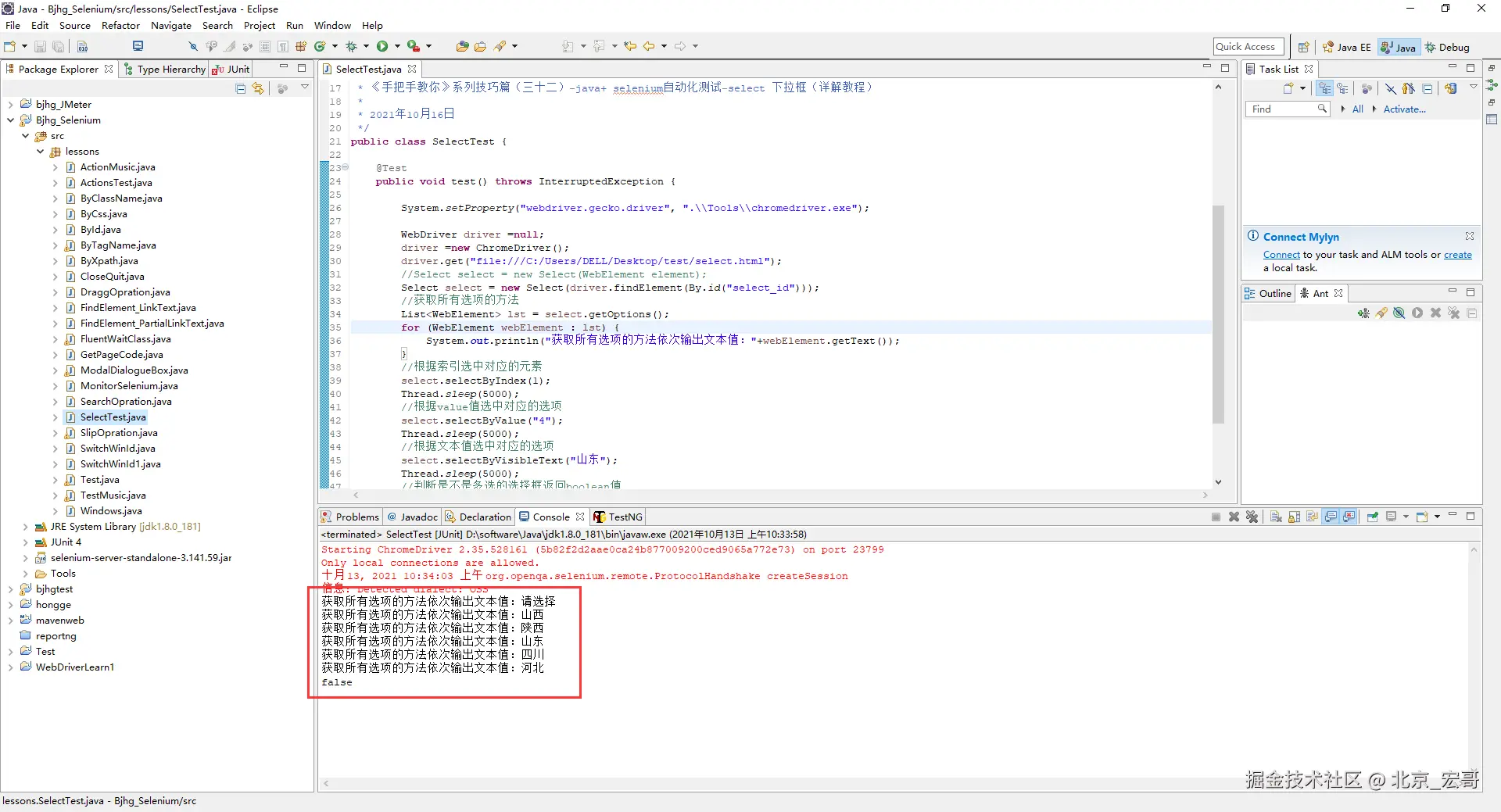Click the editor scrollbar down arrow
Viewport: 1501px width, 812px height.
(x=1218, y=482)
